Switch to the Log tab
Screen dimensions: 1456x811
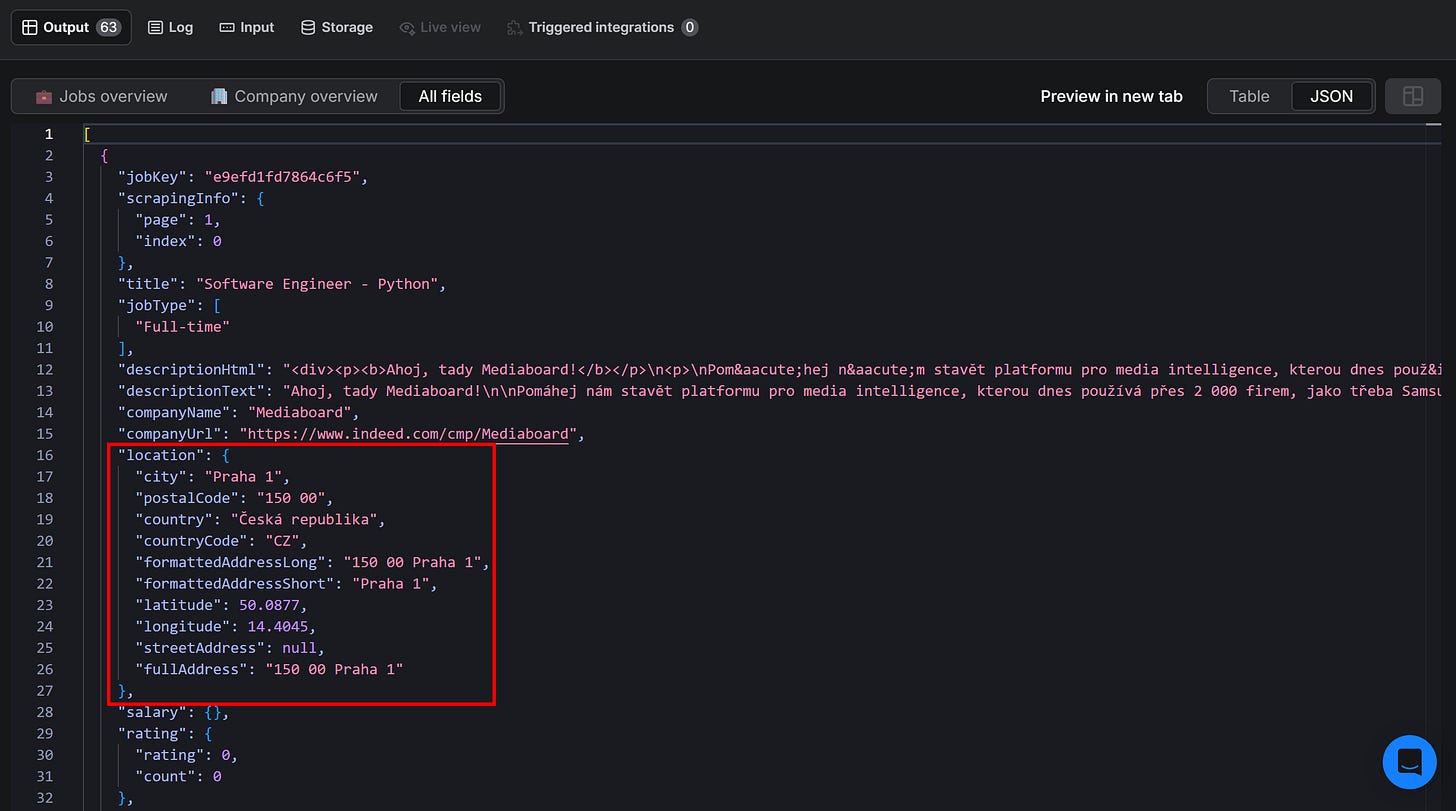click(x=170, y=27)
